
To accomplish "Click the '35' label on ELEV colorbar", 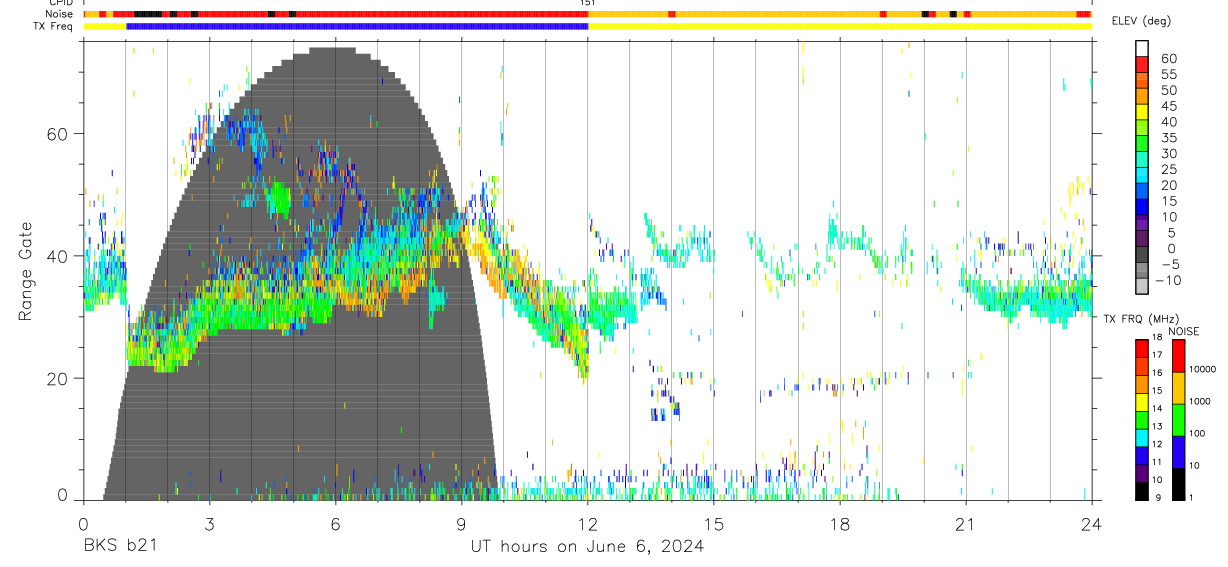I will tap(1168, 138).
